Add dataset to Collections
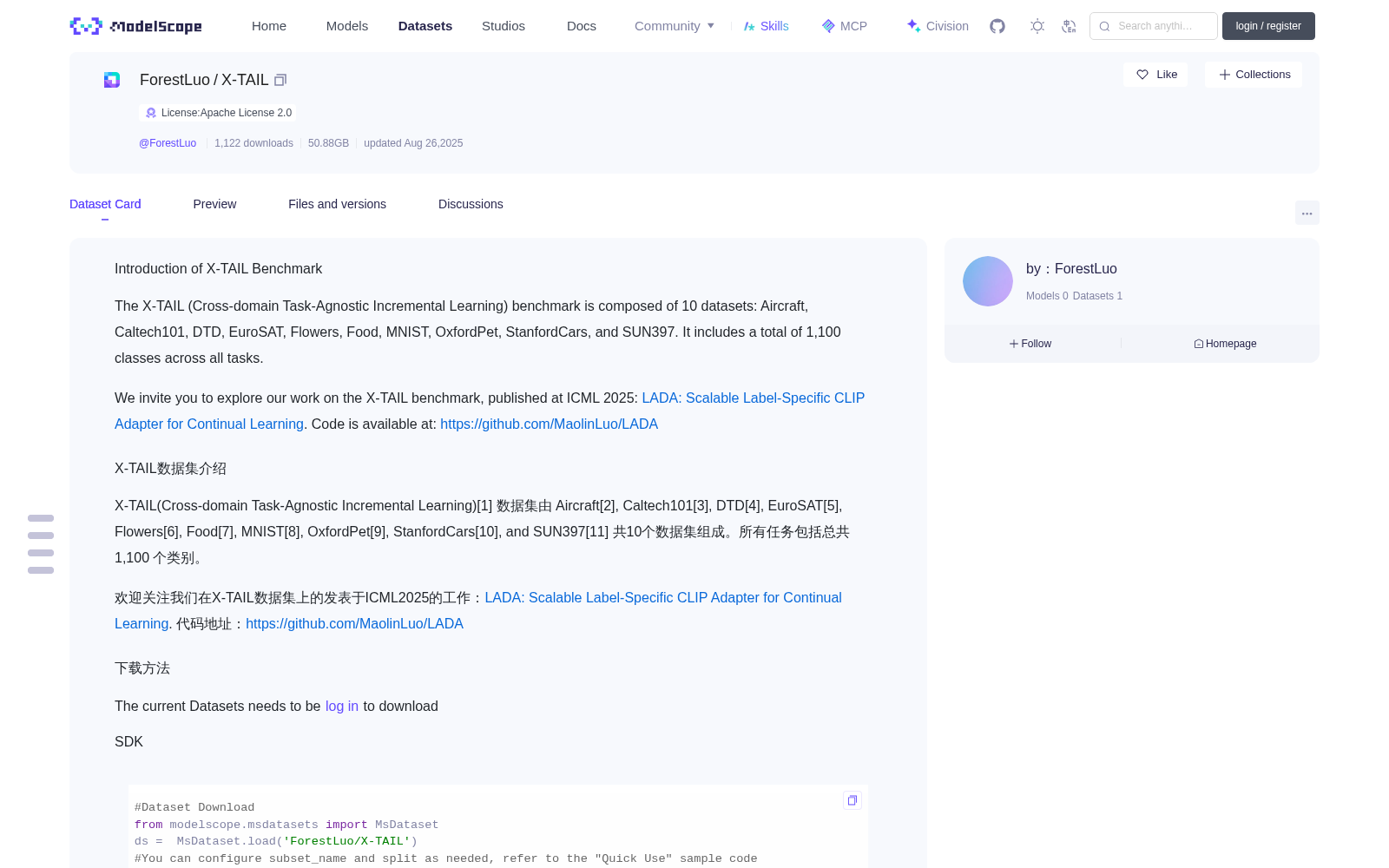Image resolution: width=1389 pixels, height=868 pixels. tap(1254, 75)
